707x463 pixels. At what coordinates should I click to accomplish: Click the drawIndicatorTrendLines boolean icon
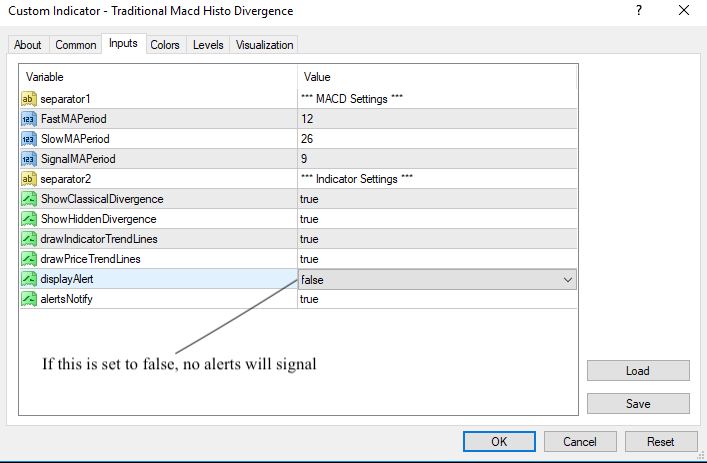click(x=29, y=239)
